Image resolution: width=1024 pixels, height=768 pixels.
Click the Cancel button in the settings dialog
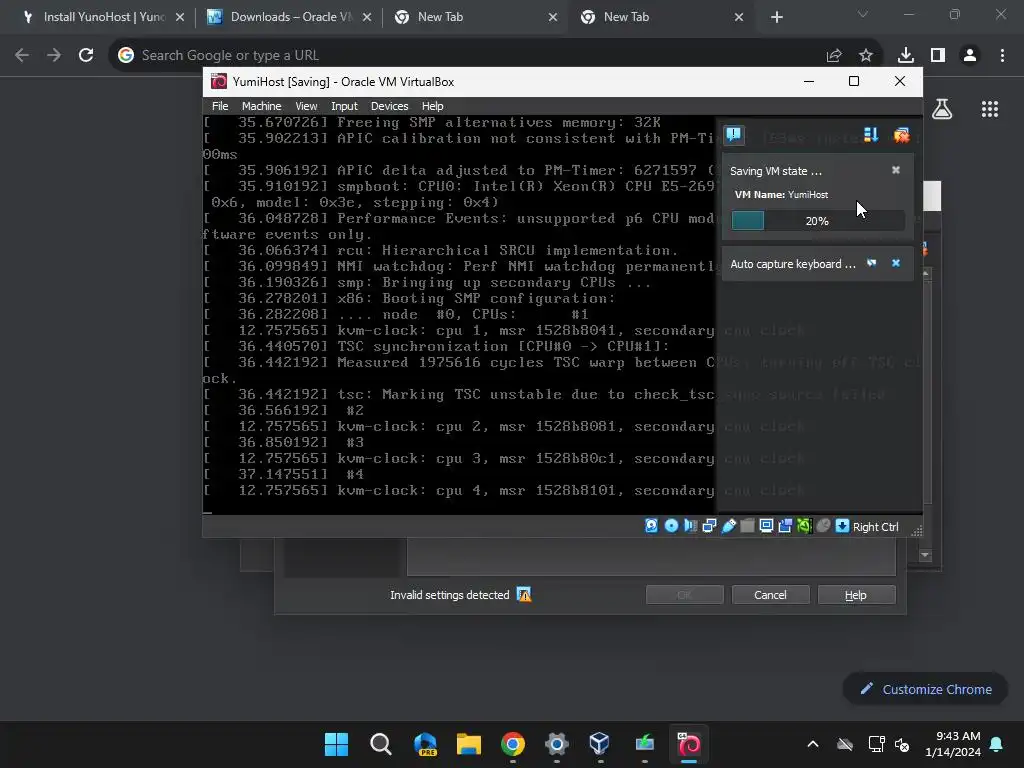point(771,595)
